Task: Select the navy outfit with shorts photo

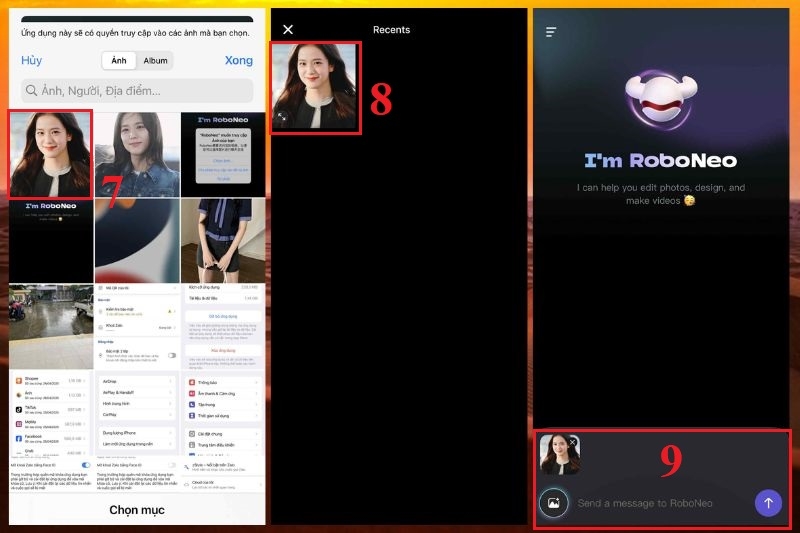Action: pyautogui.click(x=223, y=241)
